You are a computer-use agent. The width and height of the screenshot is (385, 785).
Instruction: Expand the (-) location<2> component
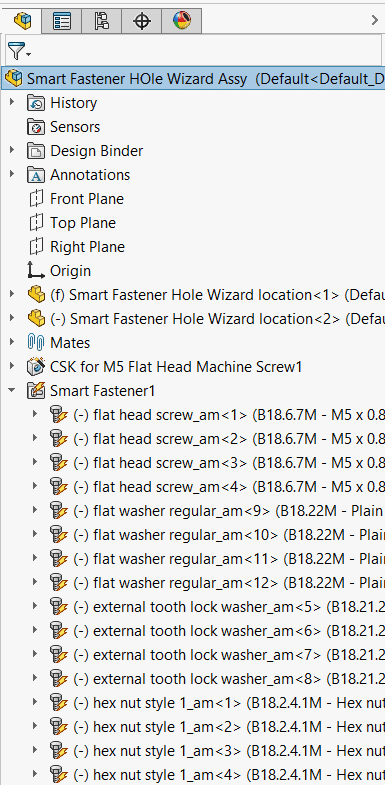pyautogui.click(x=13, y=318)
